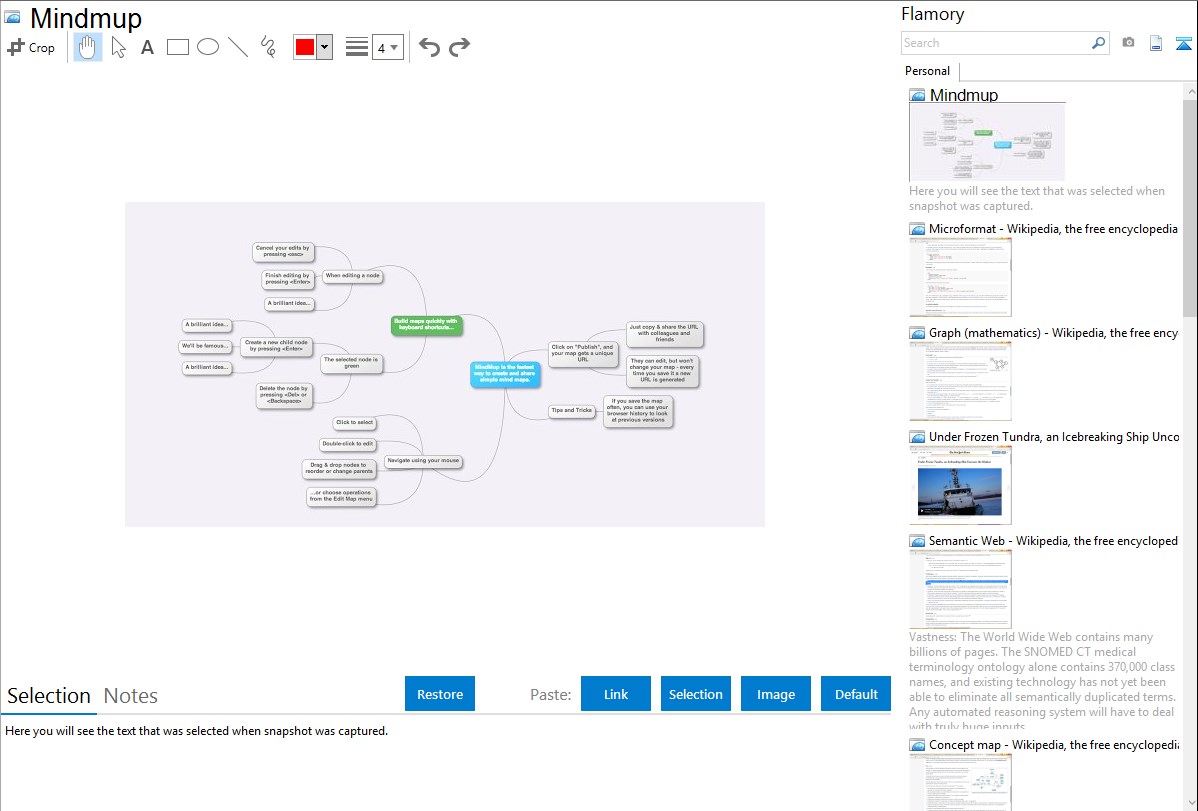Click the scrollbar up arrow in sidebar
The image size is (1198, 811).
[x=1190, y=91]
